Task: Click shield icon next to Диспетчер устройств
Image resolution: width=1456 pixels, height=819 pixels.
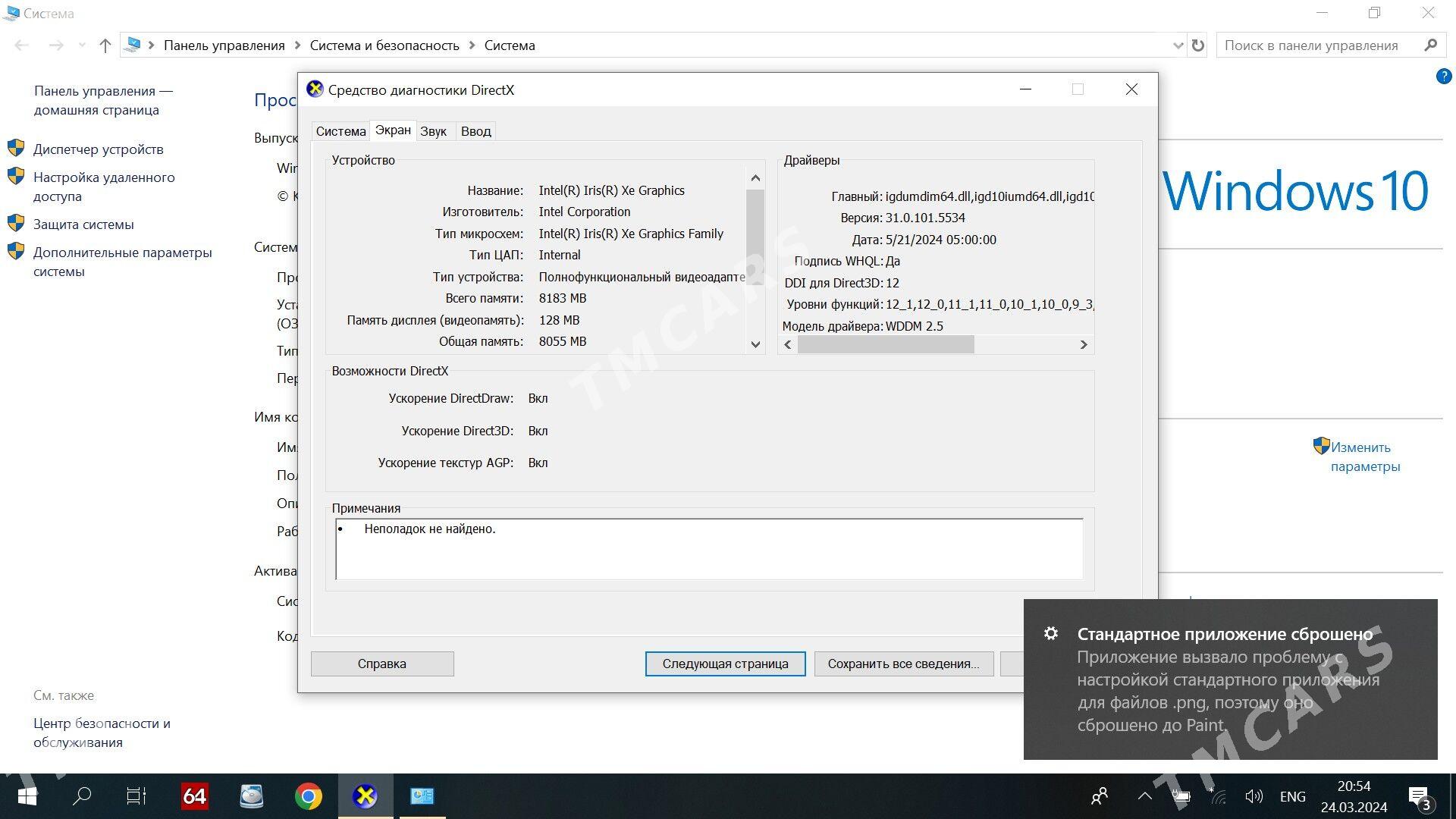Action: (16, 147)
